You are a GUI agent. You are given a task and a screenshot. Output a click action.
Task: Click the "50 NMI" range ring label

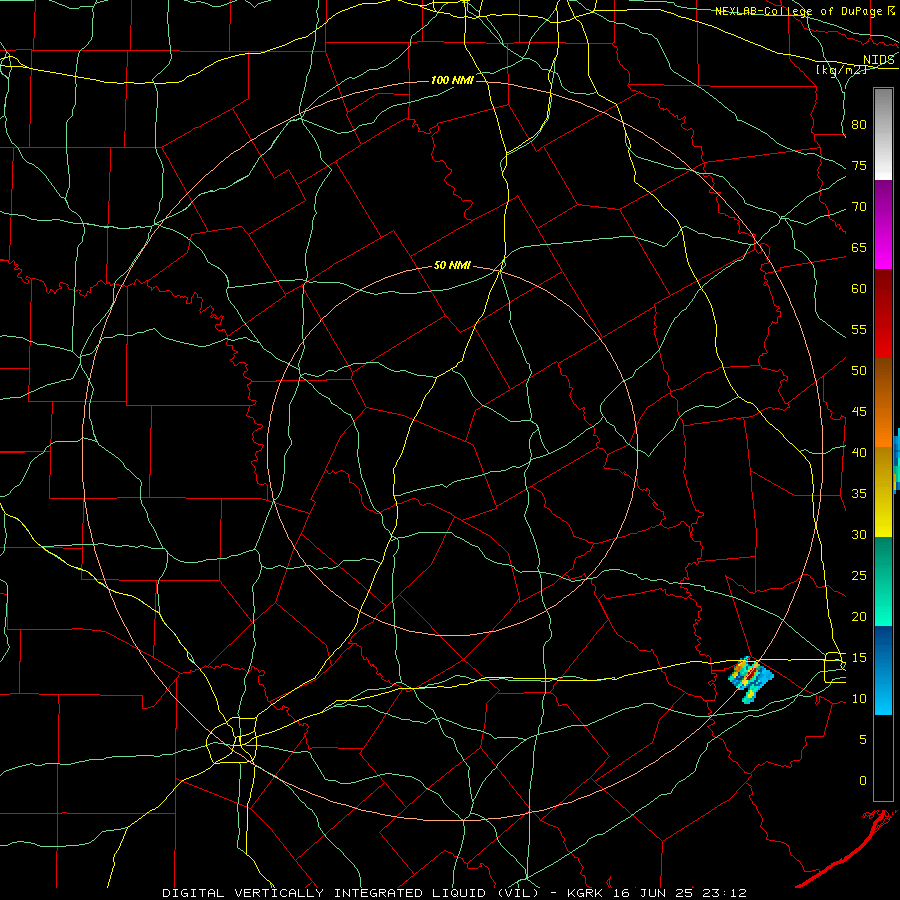pyautogui.click(x=452, y=265)
